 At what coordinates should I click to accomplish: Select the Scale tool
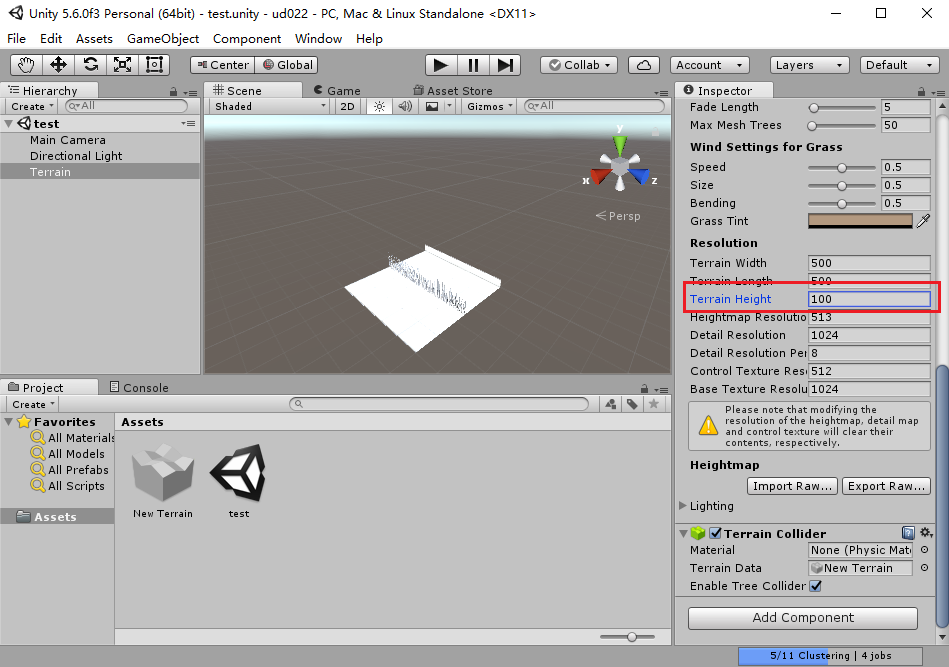point(122,65)
